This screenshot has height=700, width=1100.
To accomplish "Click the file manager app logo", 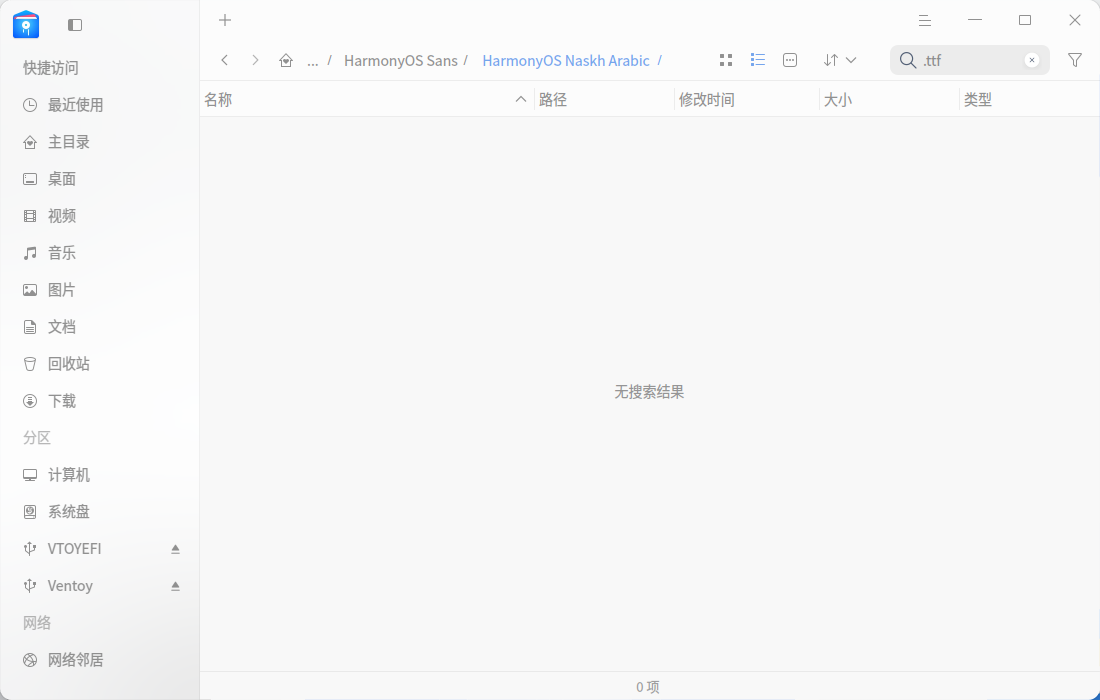I will pos(26,25).
